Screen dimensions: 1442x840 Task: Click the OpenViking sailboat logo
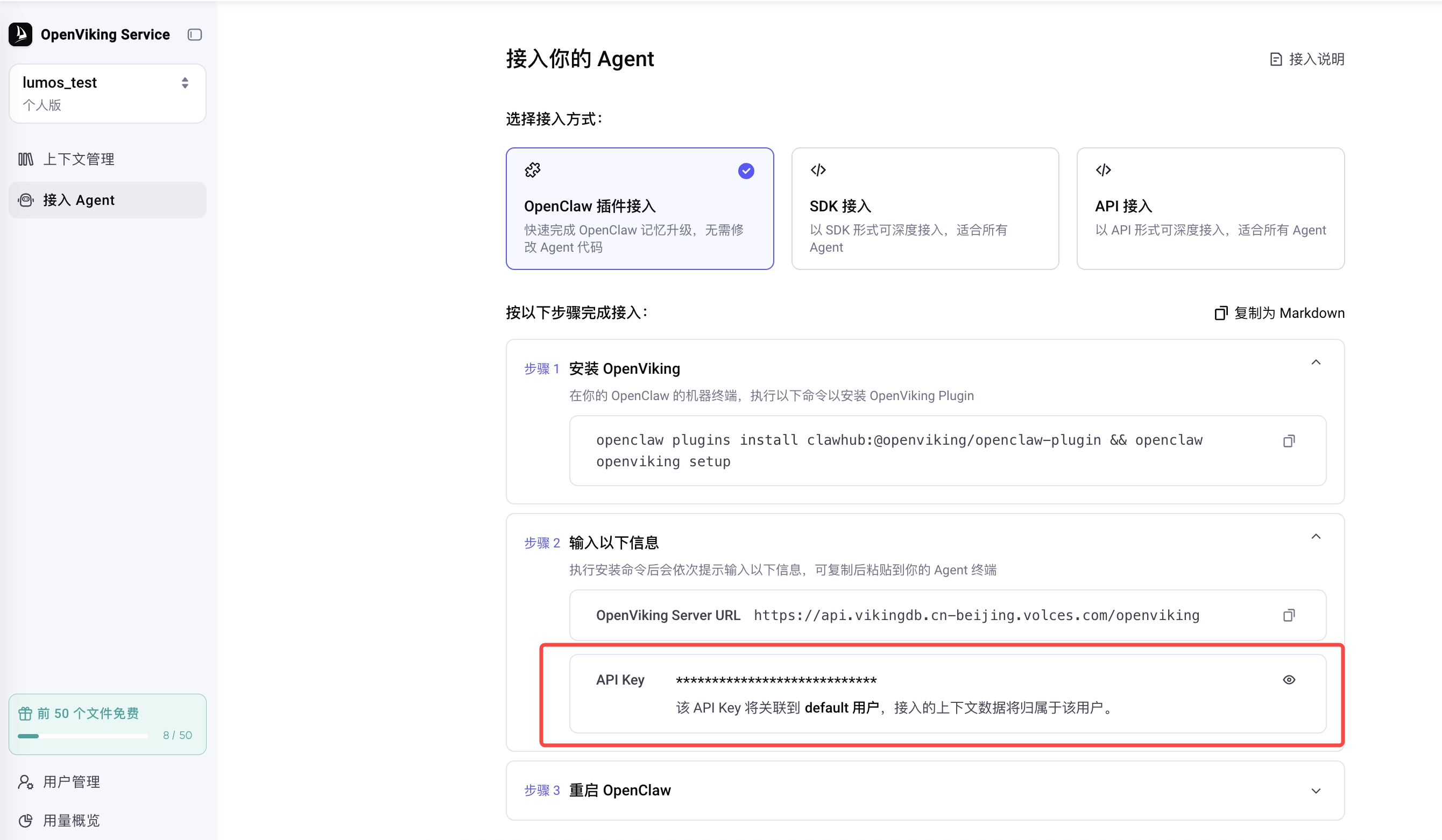(x=20, y=34)
